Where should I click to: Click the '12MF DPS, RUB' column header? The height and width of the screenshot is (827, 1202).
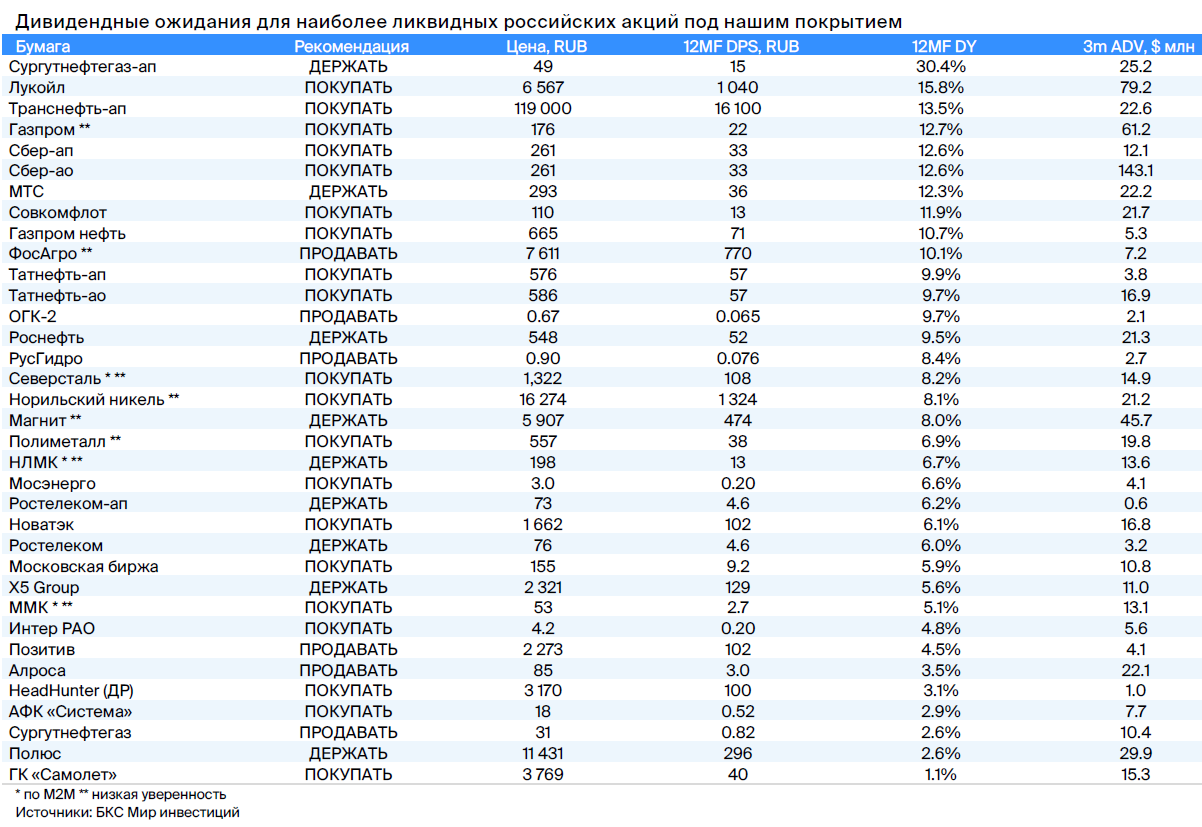[x=741, y=47]
